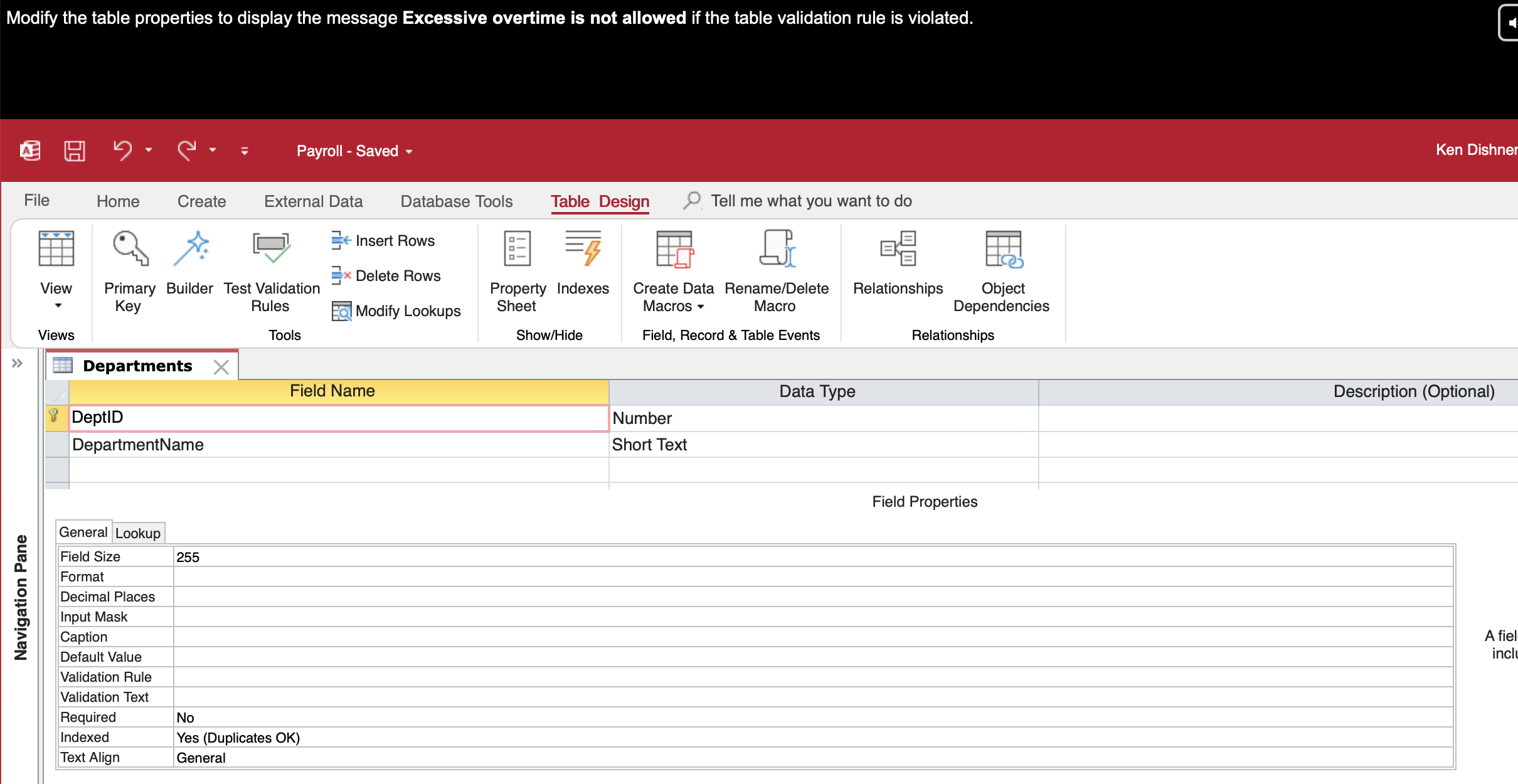View Object Dependencies

point(1001,270)
